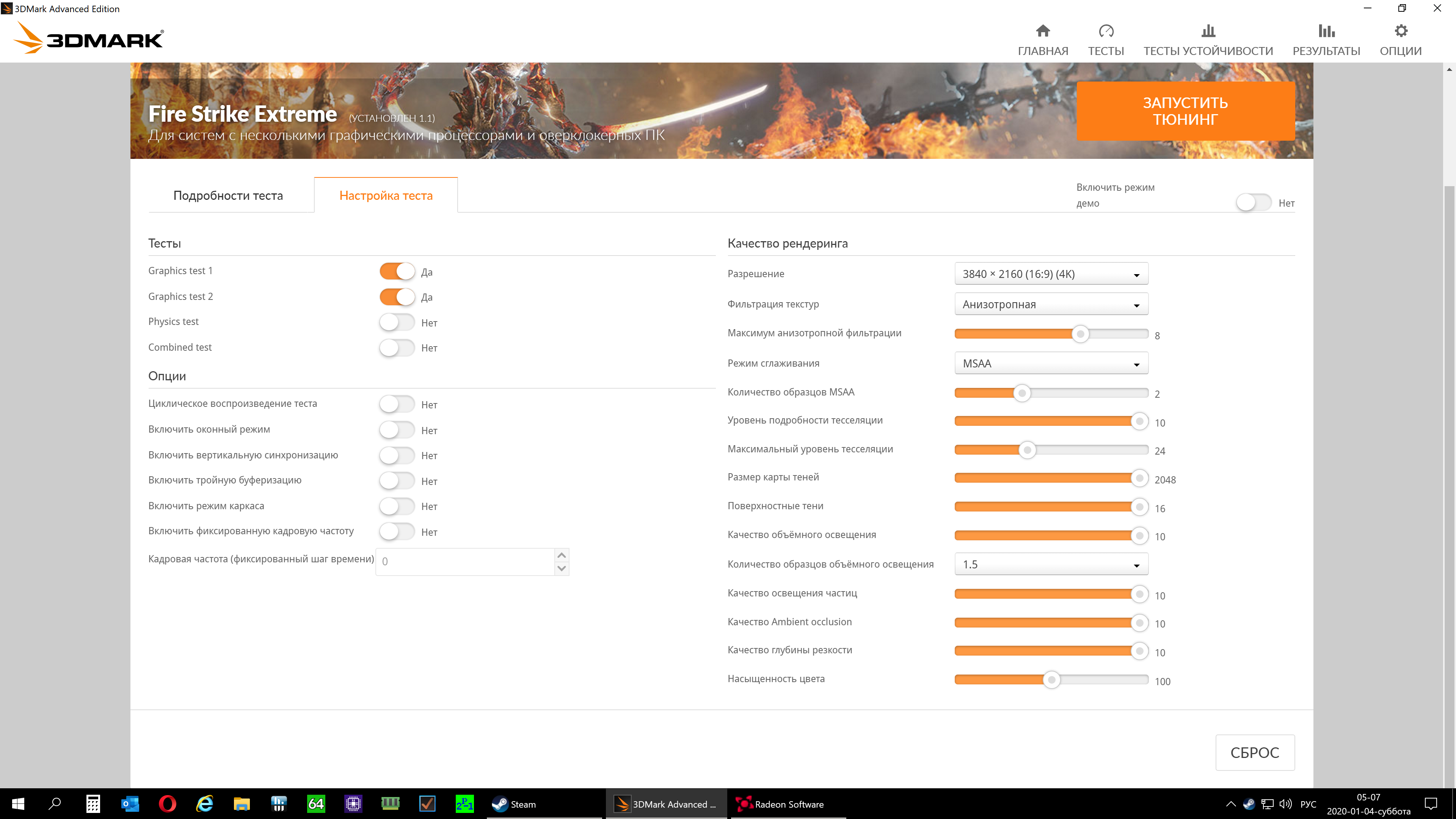Open Windows notification center
1456x819 pixels.
click(1431, 804)
